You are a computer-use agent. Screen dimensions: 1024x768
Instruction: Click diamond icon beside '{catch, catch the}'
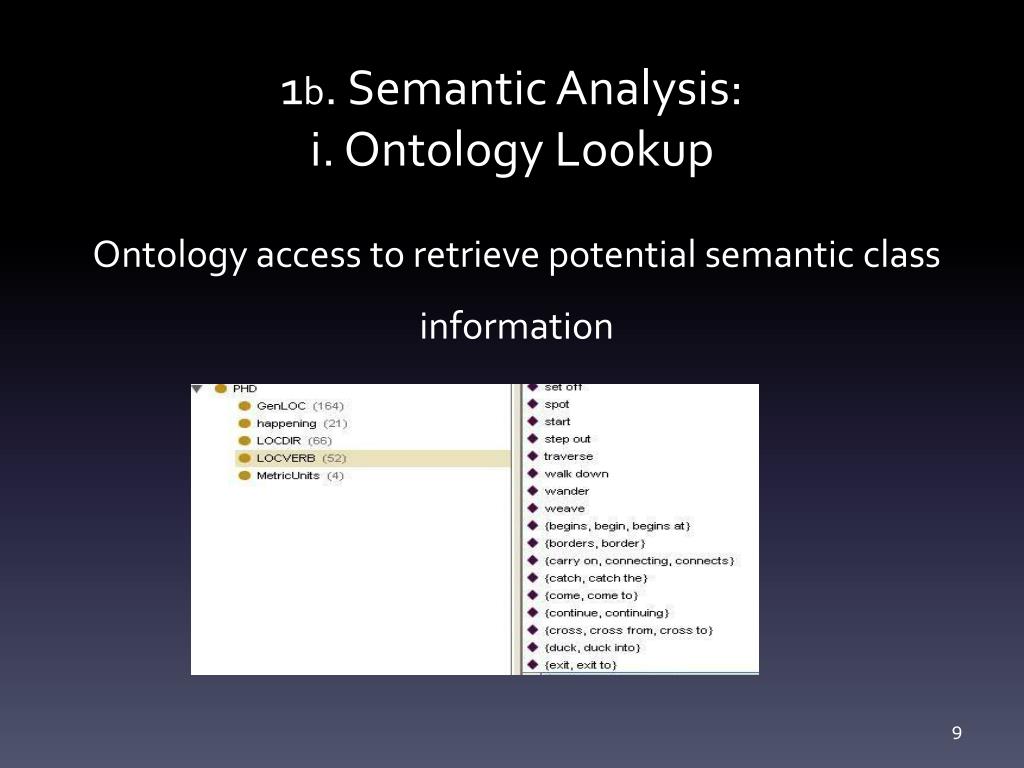point(533,578)
